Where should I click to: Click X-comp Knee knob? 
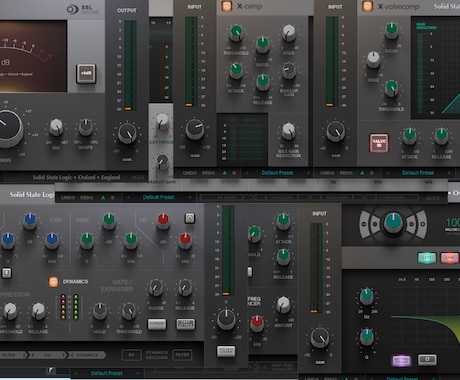pos(289,33)
